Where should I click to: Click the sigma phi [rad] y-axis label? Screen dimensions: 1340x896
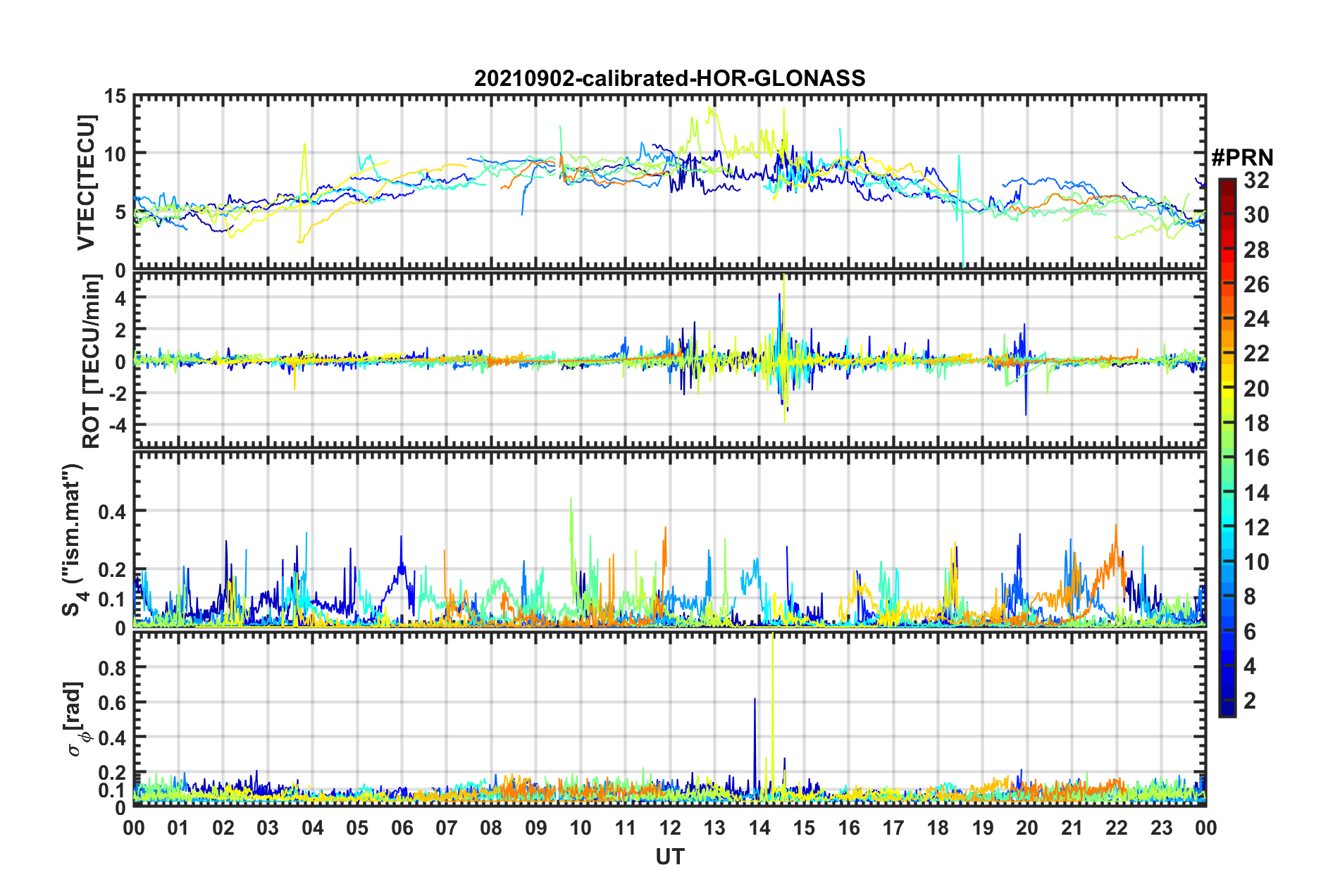(x=76, y=718)
